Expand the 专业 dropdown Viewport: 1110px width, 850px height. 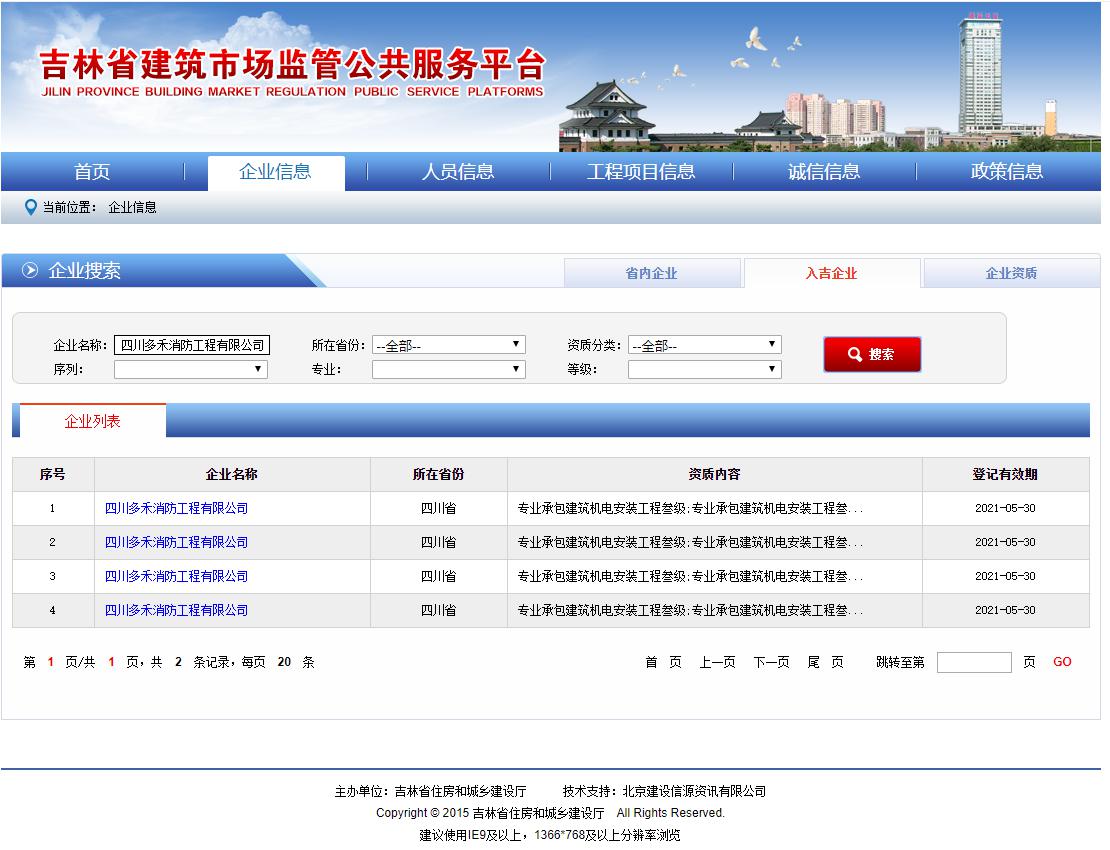448,369
